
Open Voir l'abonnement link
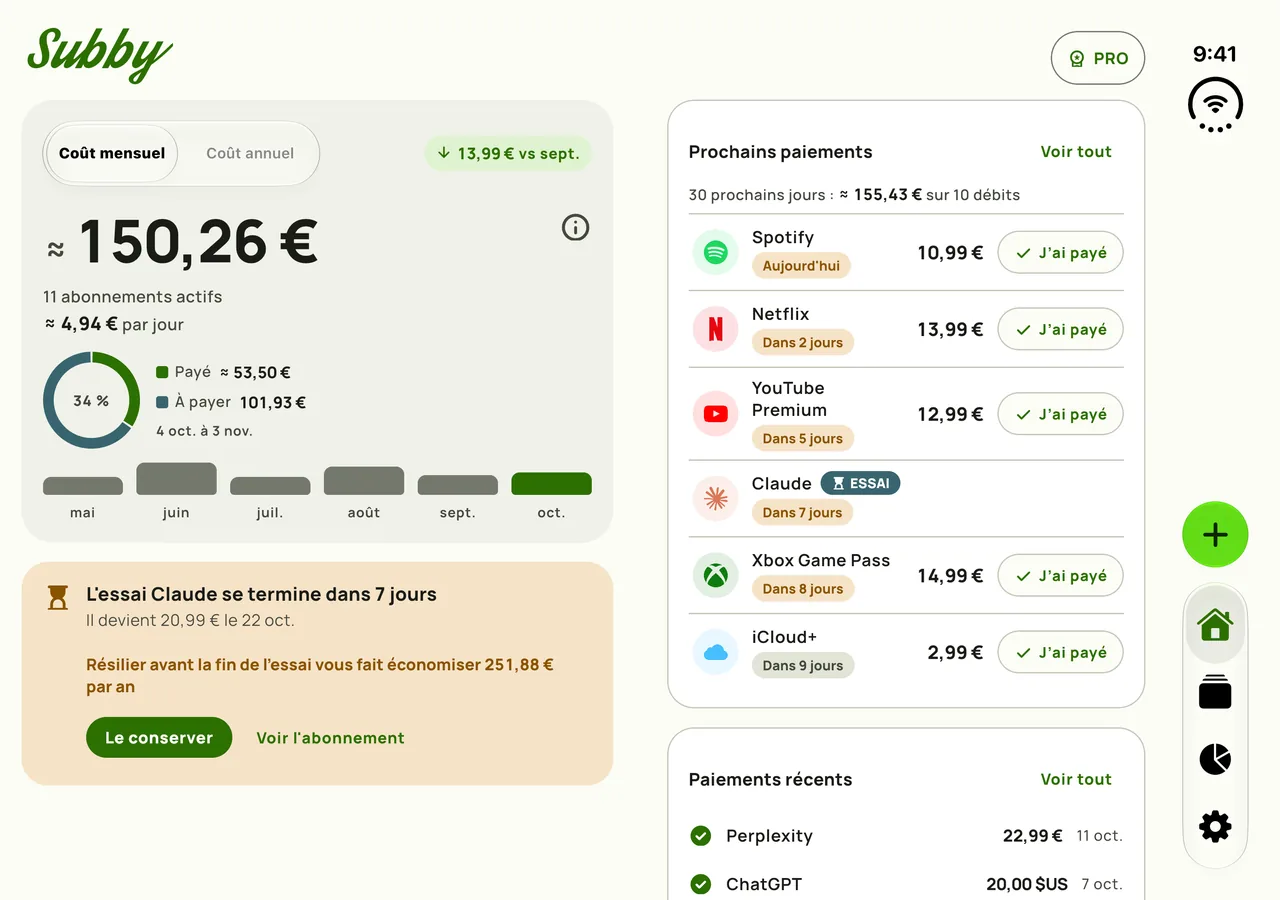[330, 738]
